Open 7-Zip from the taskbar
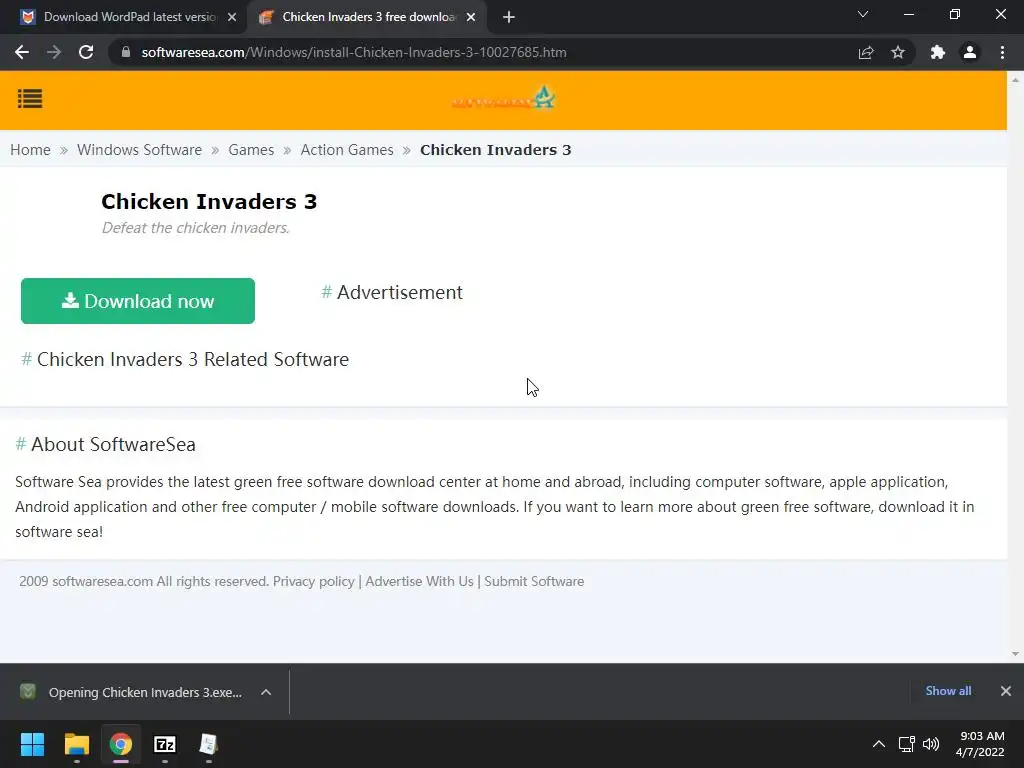The image size is (1024, 768). pyautogui.click(x=165, y=744)
